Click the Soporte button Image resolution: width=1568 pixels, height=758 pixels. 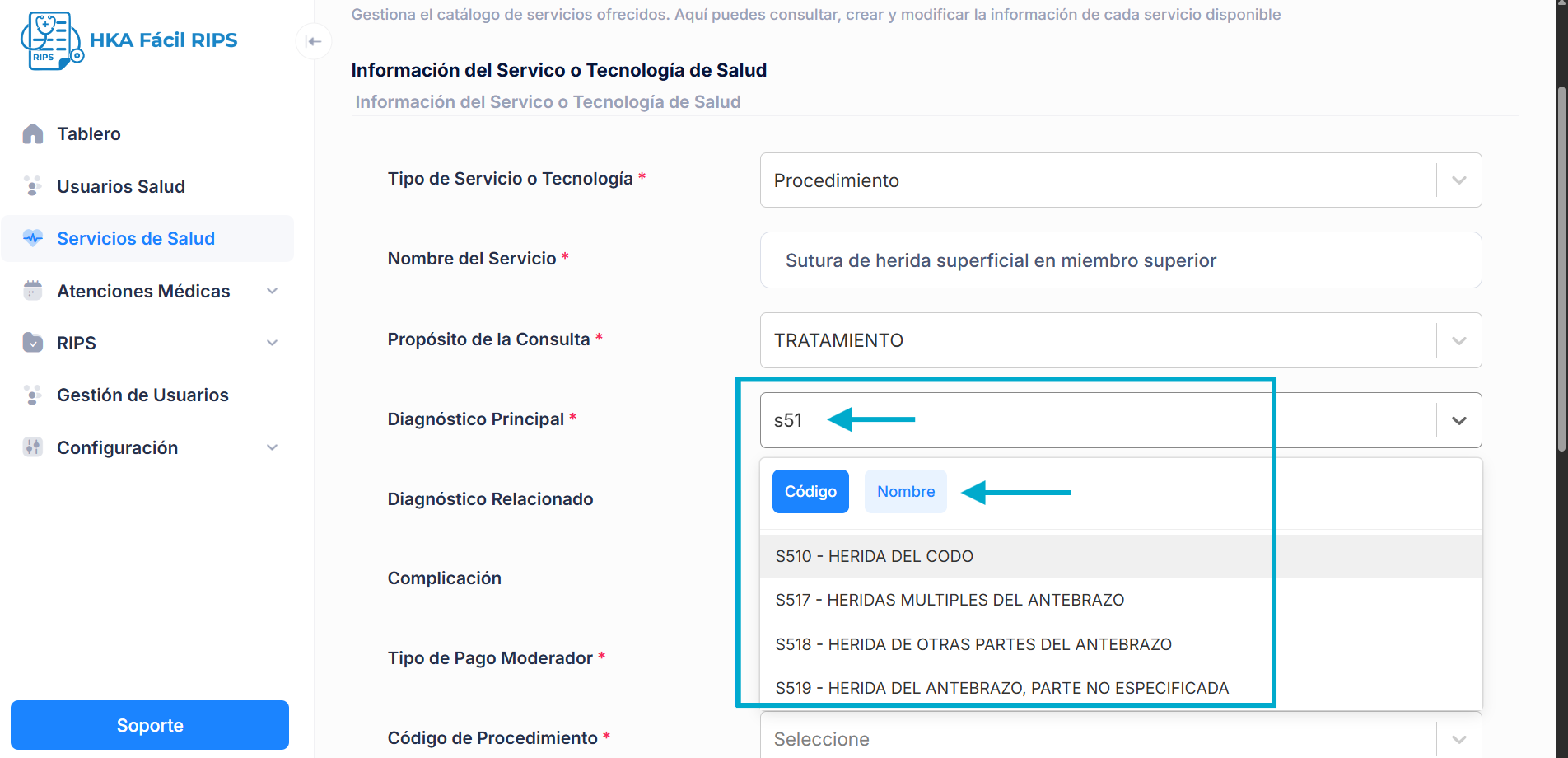click(150, 725)
